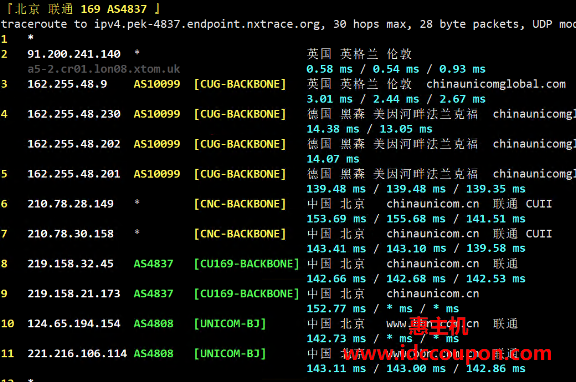Click the latency value 143.11 ms
Viewport: 576px width, 382px height.
(x=336, y=368)
